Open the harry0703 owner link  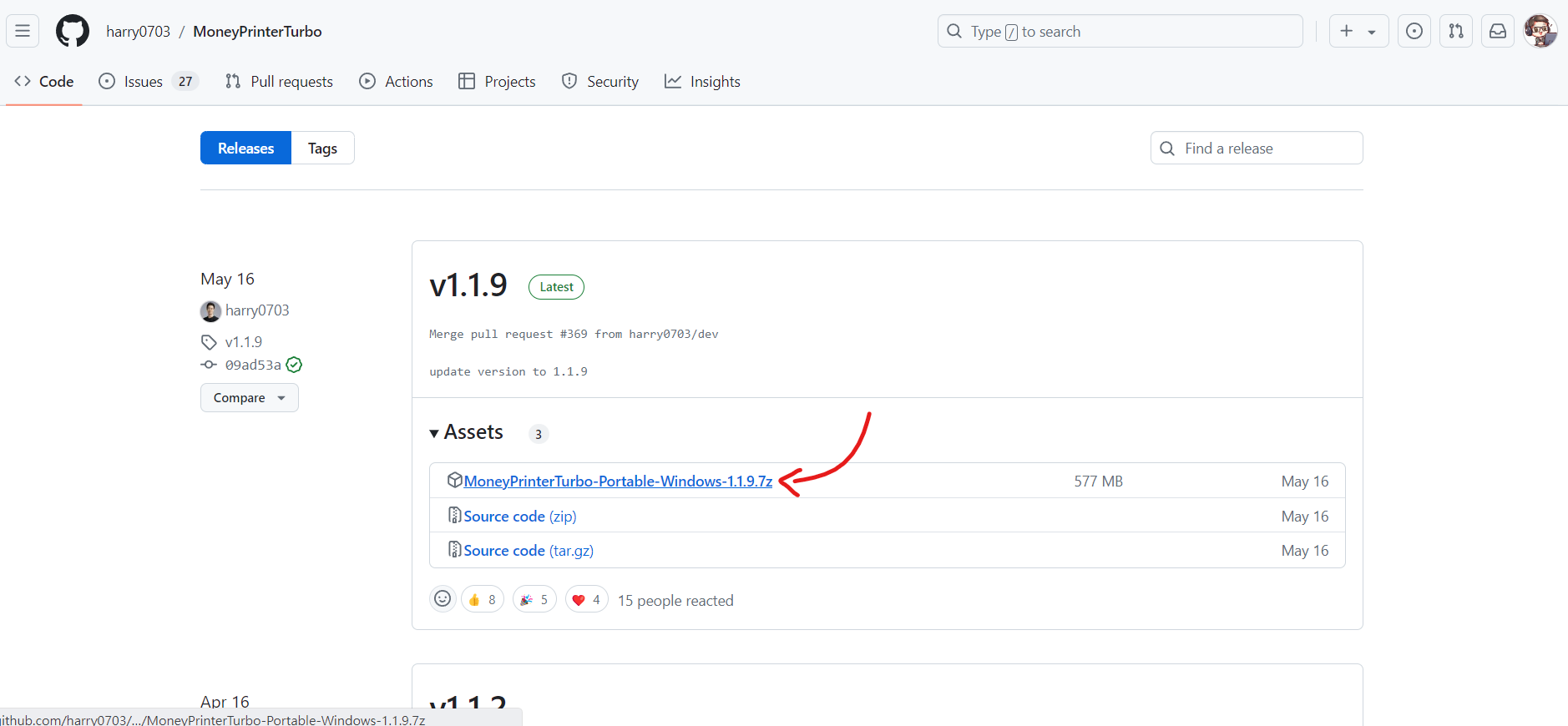coord(138,32)
